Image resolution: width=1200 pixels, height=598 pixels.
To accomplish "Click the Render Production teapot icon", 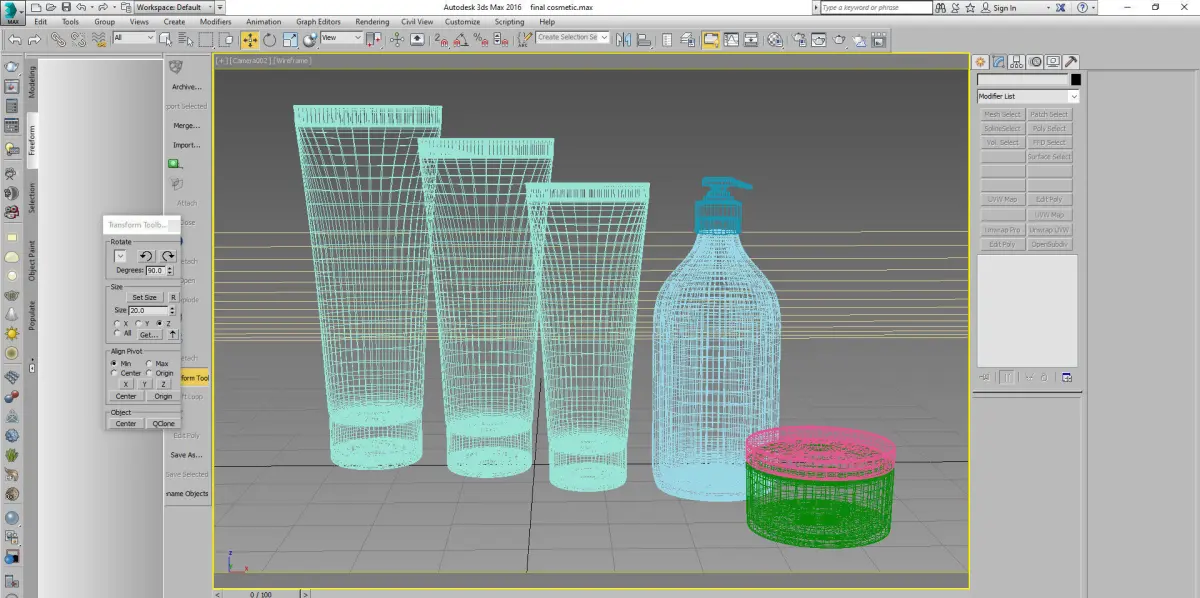I will (x=840, y=40).
